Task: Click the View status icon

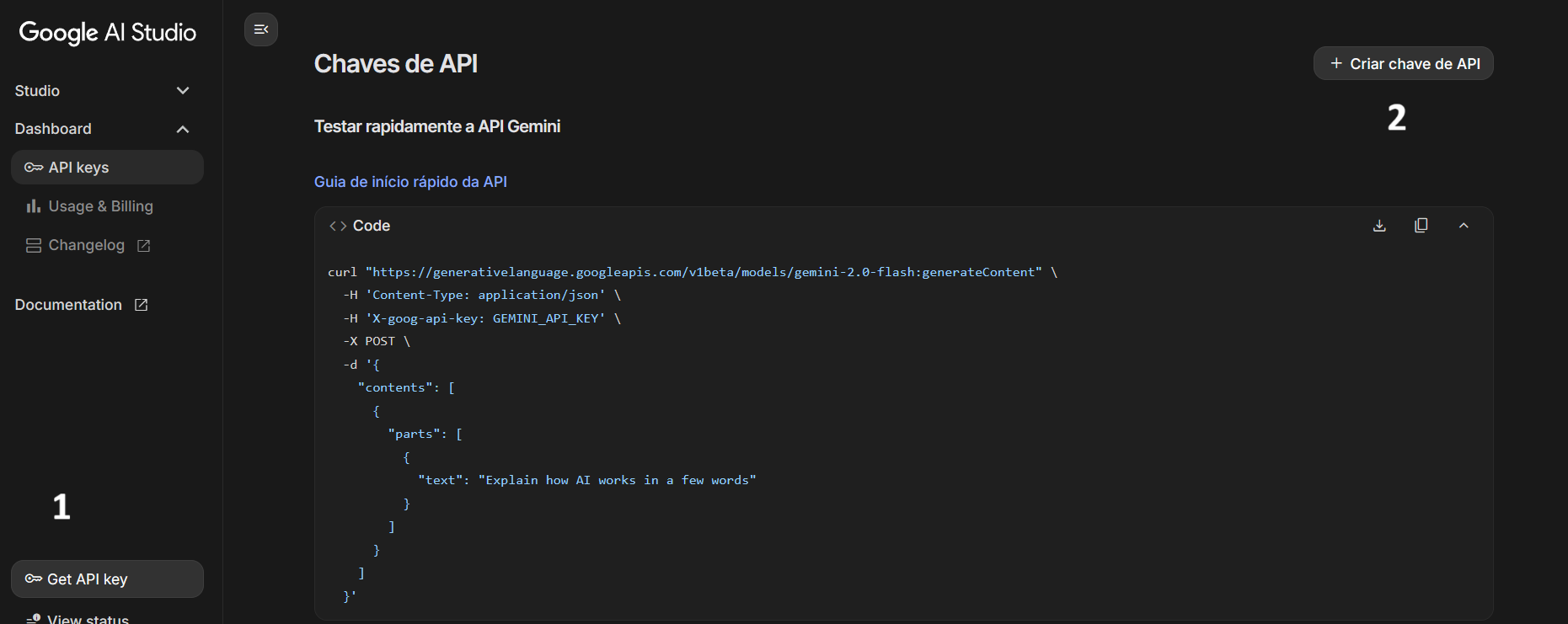Action: 34,619
